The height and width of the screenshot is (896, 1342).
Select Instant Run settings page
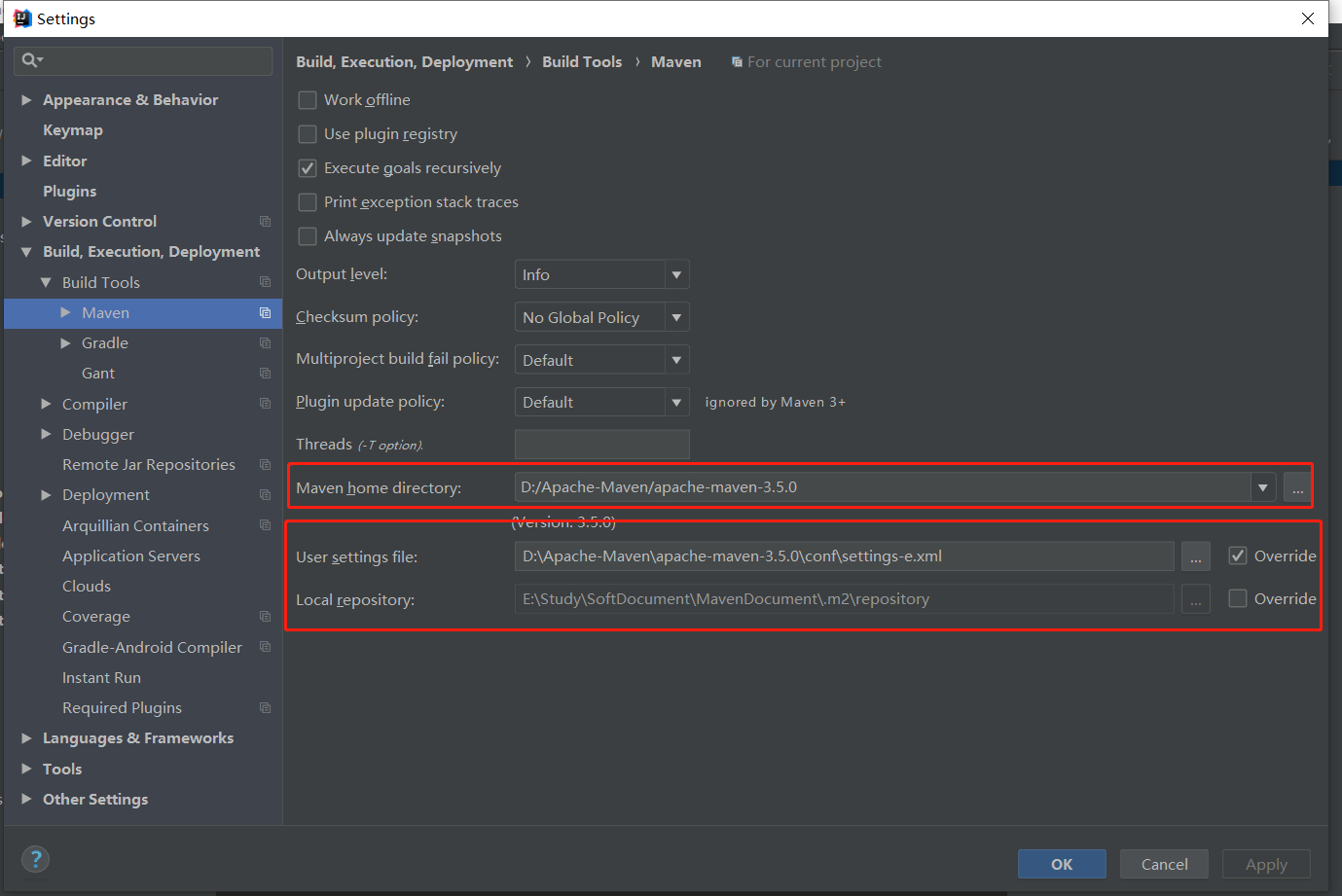(101, 678)
